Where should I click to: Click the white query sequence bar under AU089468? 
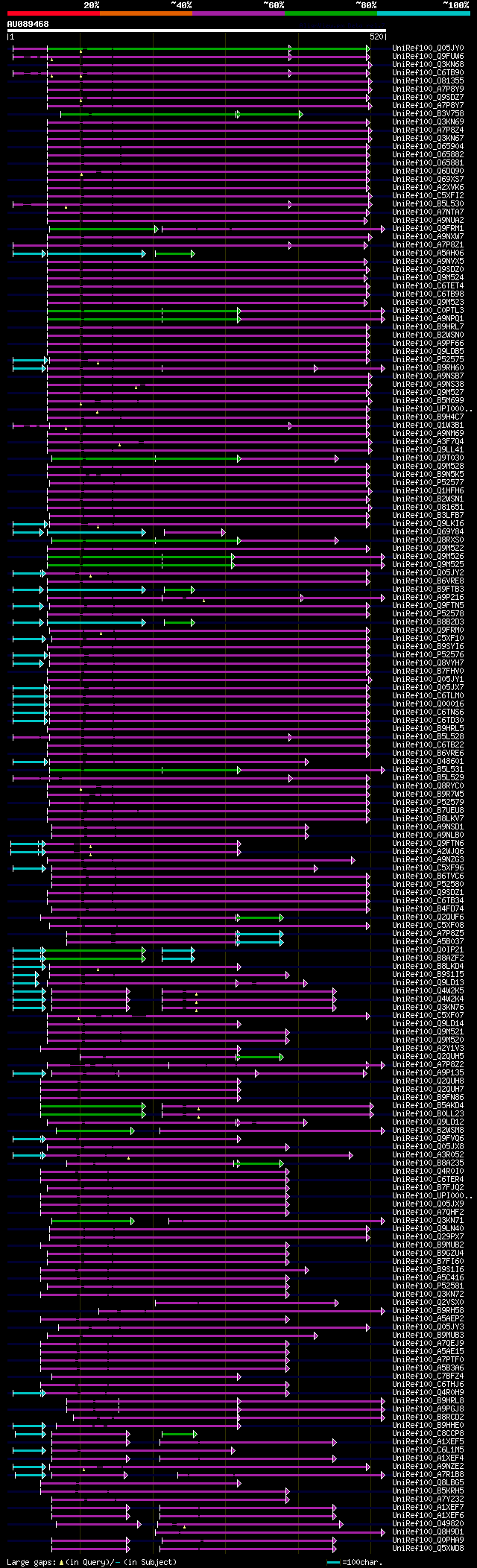(197, 31)
